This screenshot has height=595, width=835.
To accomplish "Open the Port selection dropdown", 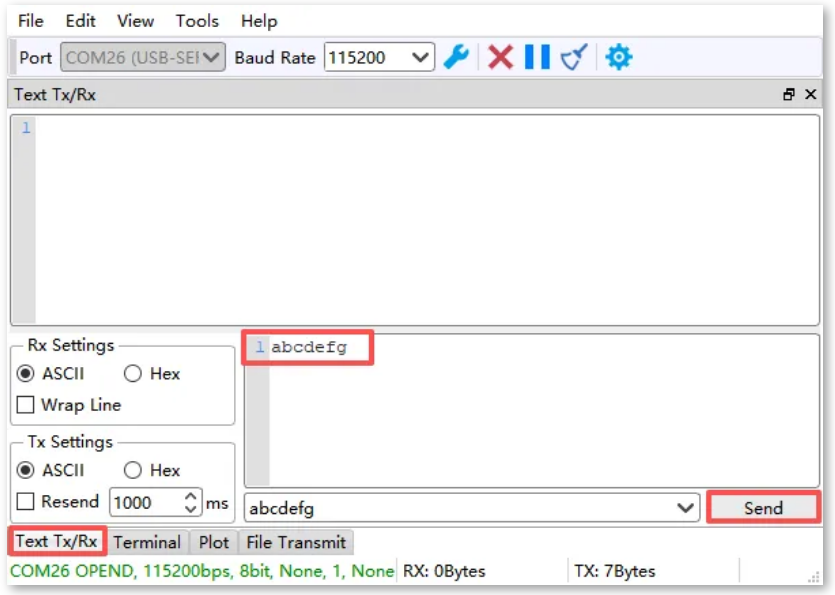I will (x=212, y=57).
